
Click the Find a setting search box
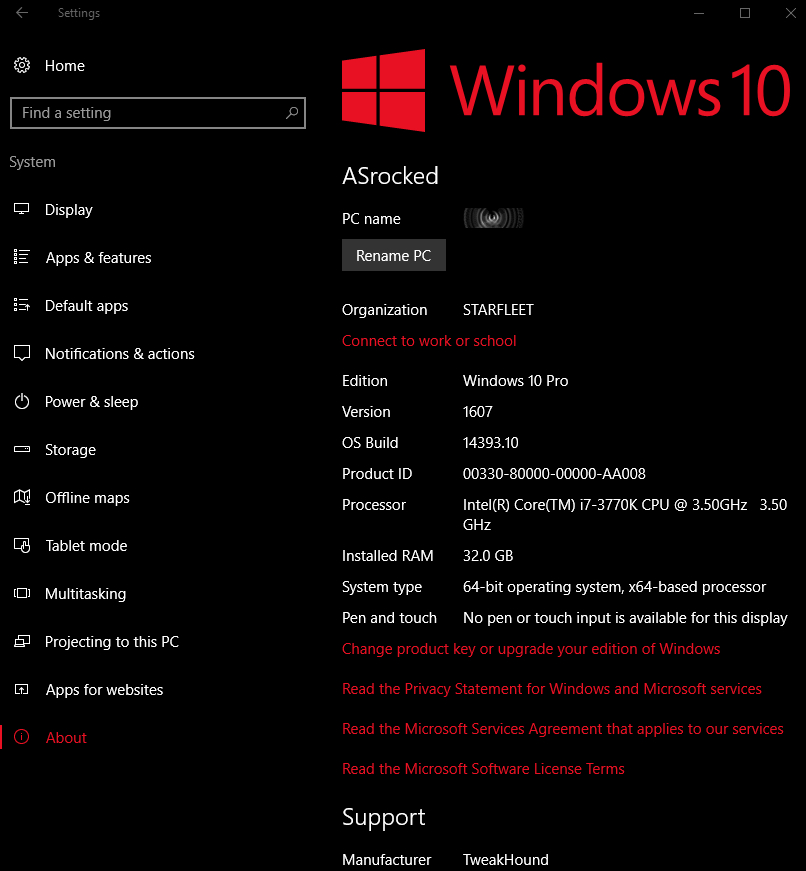[x=158, y=113]
